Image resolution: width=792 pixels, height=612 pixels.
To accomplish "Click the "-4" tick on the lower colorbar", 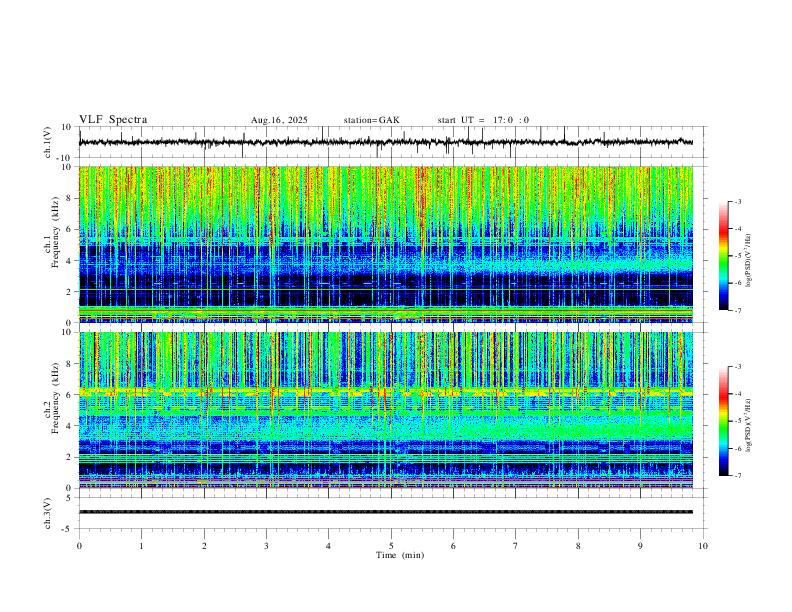I will (737, 394).
